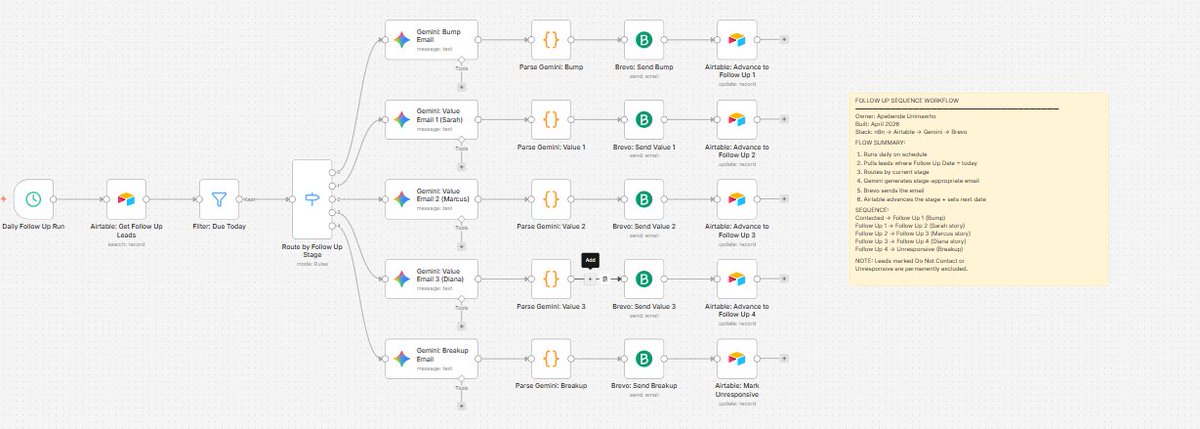
Task: Select the Gemini: Bump Email node
Action: pos(431,39)
